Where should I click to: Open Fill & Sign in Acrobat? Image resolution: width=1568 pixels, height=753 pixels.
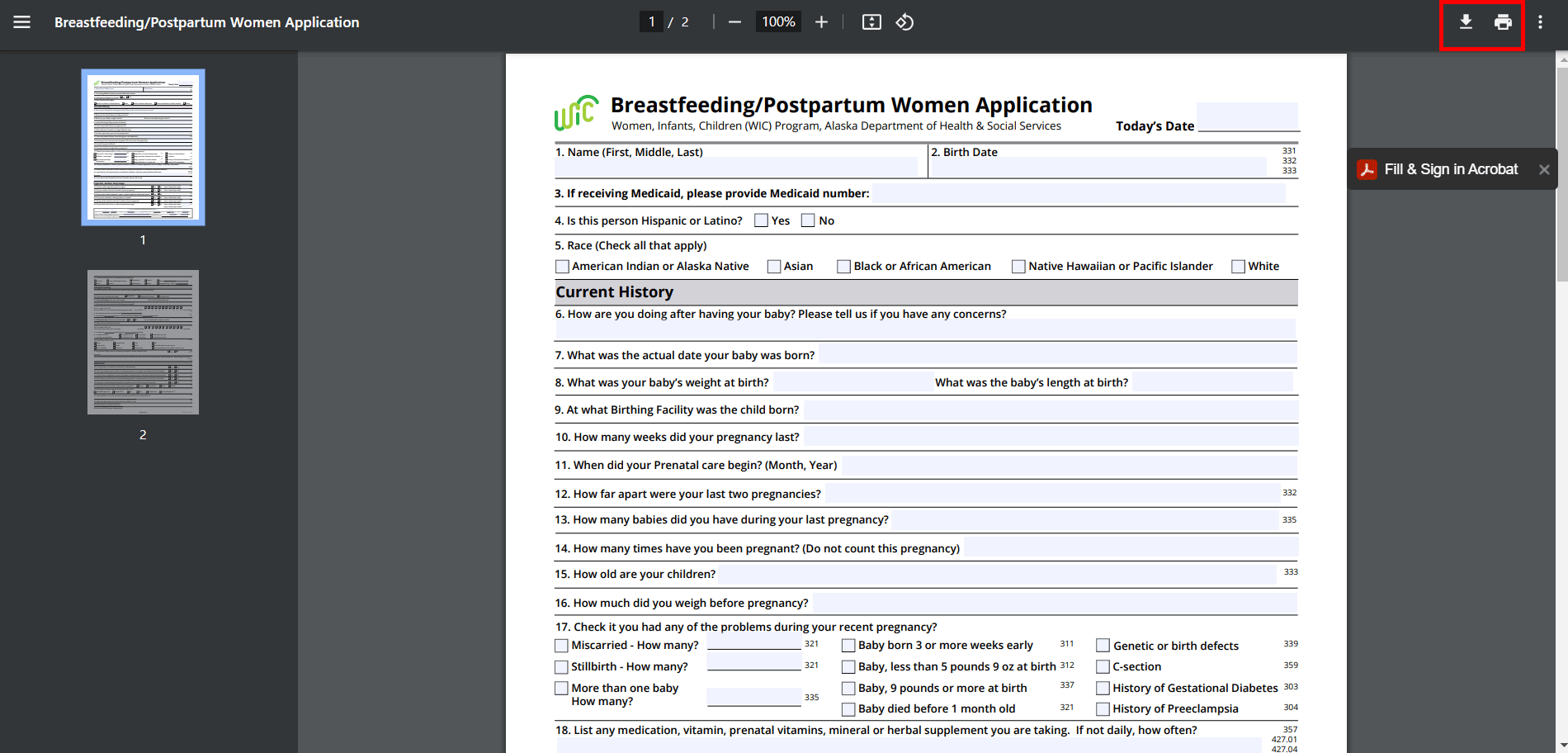pos(1438,169)
